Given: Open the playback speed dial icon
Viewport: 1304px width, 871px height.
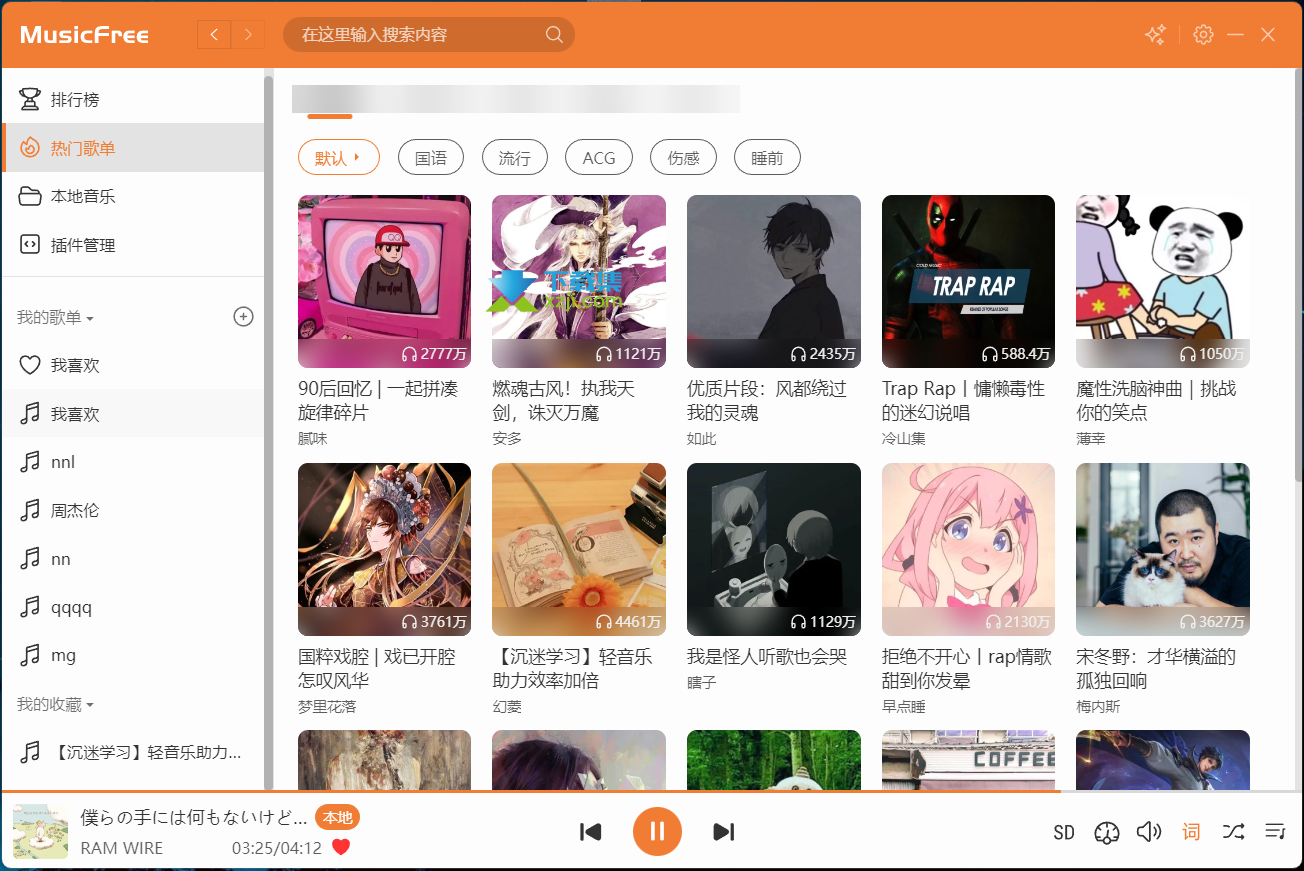Looking at the screenshot, I should 1106,832.
